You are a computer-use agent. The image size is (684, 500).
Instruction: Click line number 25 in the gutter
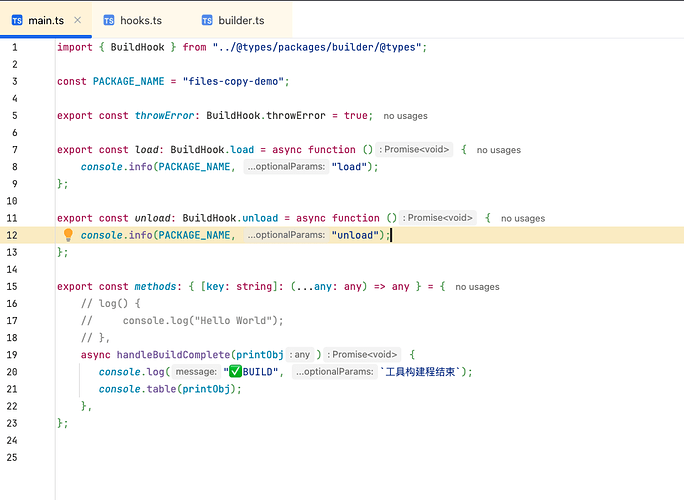[12, 457]
